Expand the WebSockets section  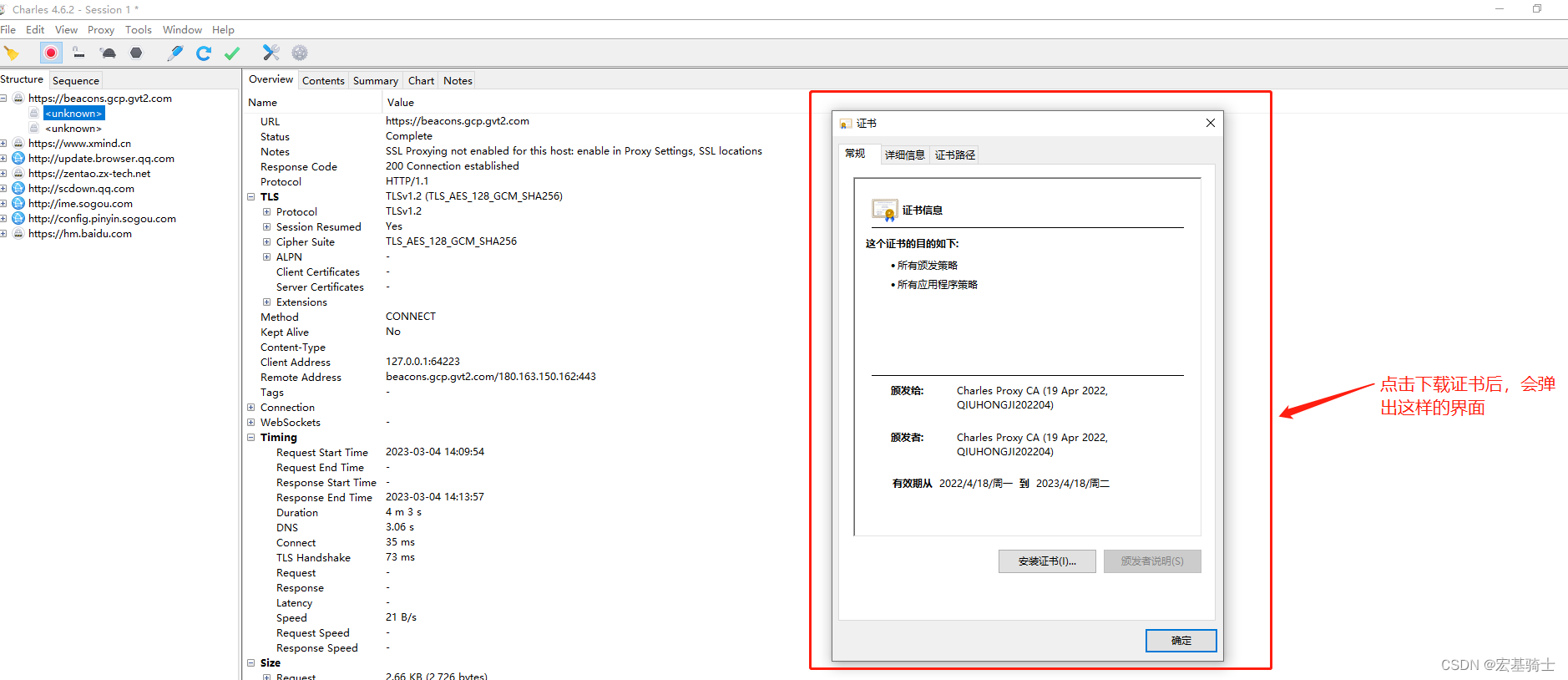click(x=251, y=423)
